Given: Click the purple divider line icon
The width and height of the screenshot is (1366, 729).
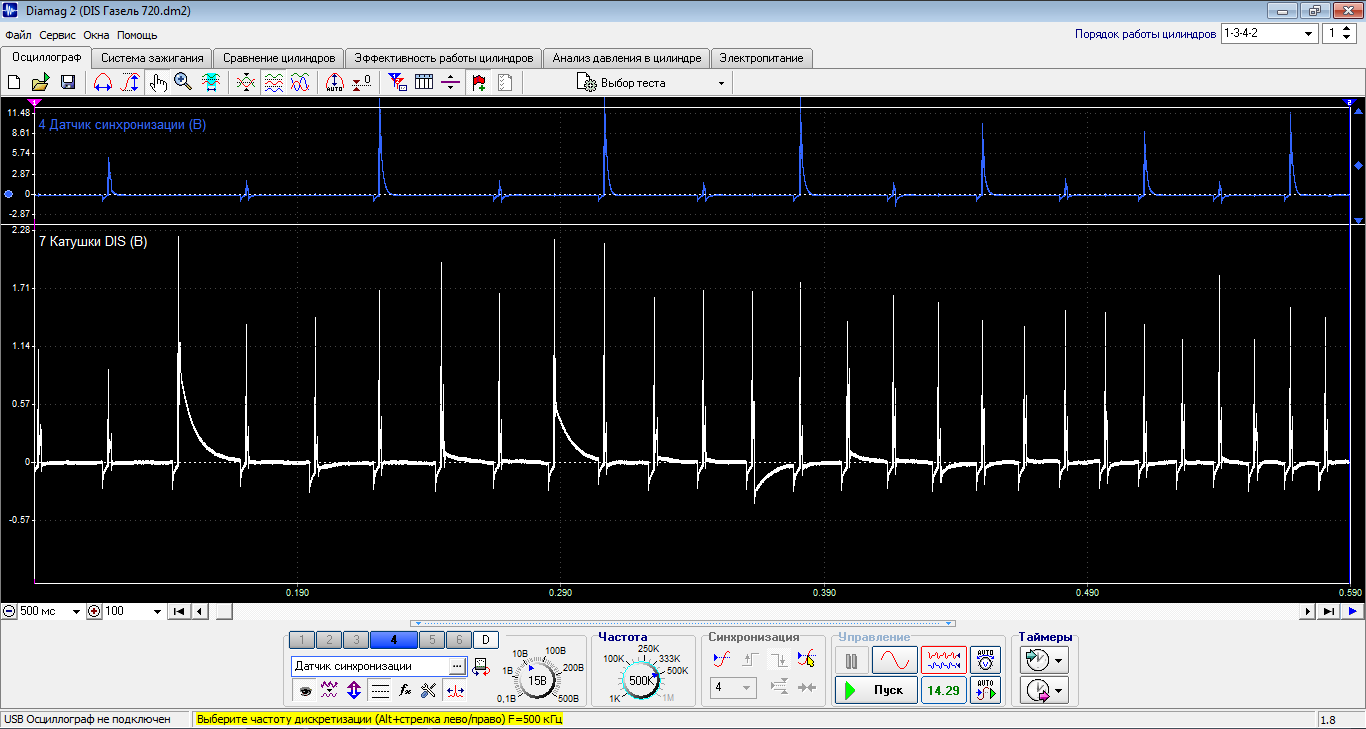Looking at the screenshot, I should tap(450, 83).
